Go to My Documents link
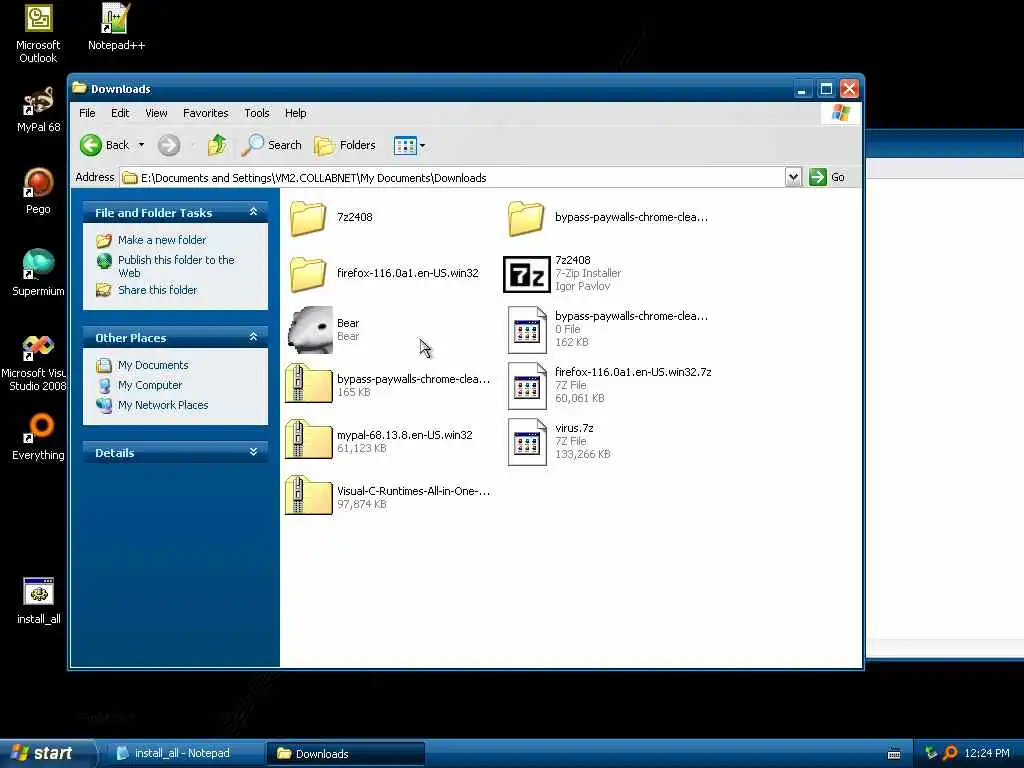This screenshot has height=768, width=1024. coord(153,365)
